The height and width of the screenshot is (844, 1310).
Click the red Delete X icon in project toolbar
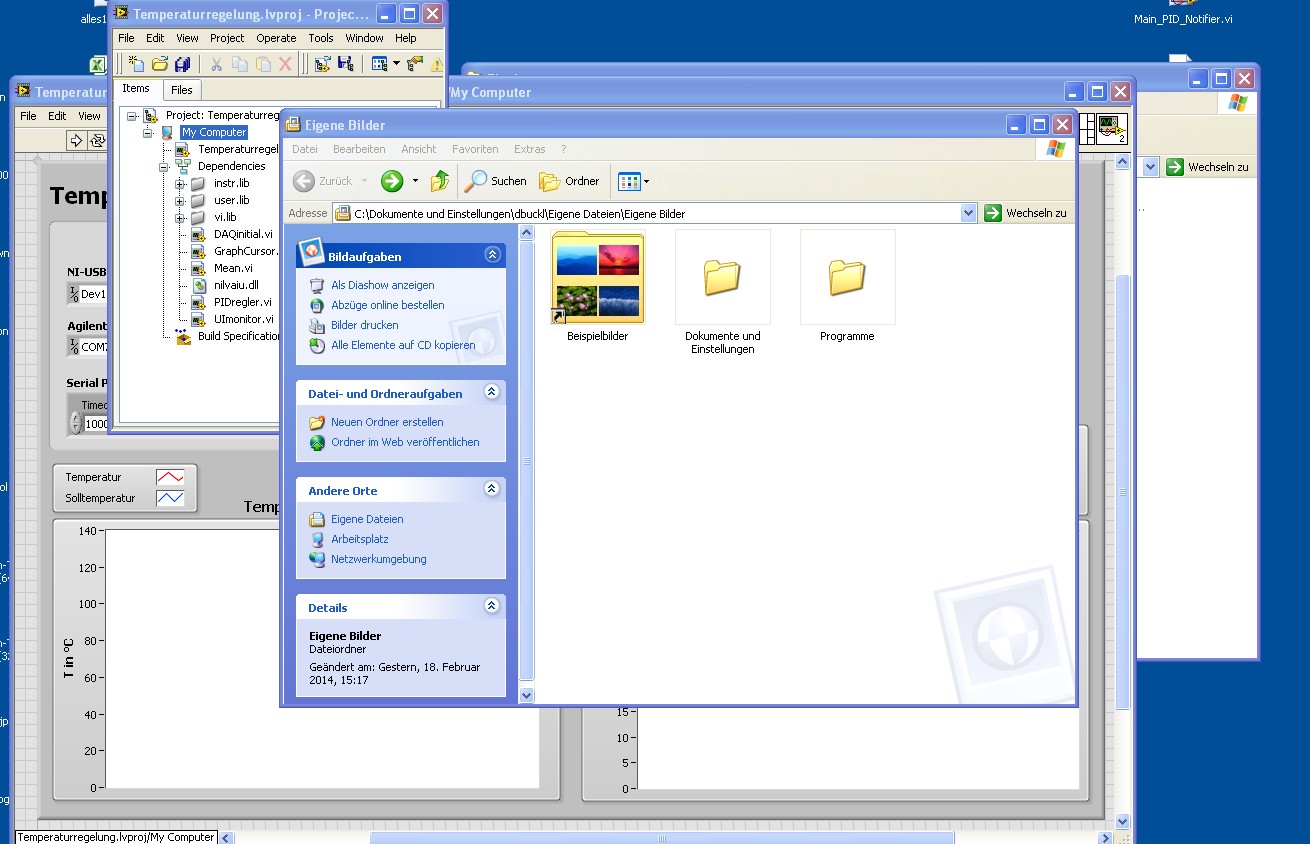click(285, 64)
